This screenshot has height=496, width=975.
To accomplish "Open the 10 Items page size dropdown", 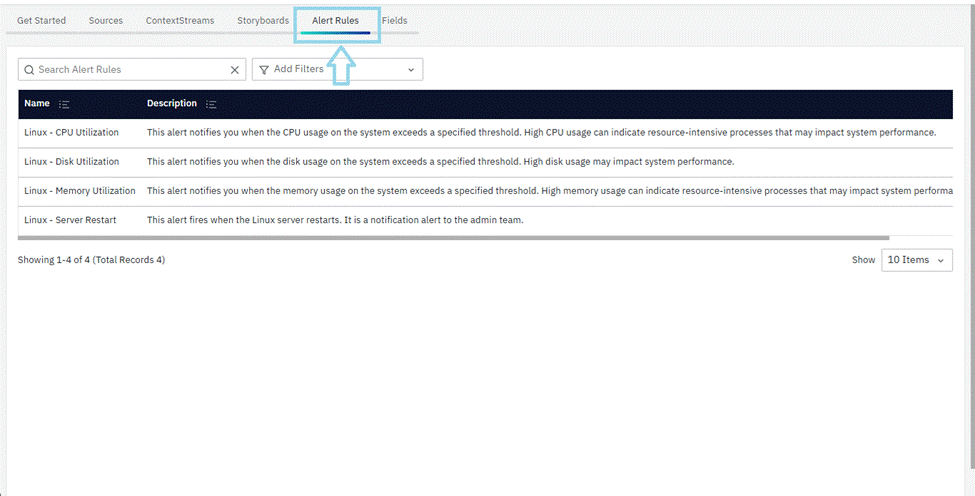I will coord(916,260).
